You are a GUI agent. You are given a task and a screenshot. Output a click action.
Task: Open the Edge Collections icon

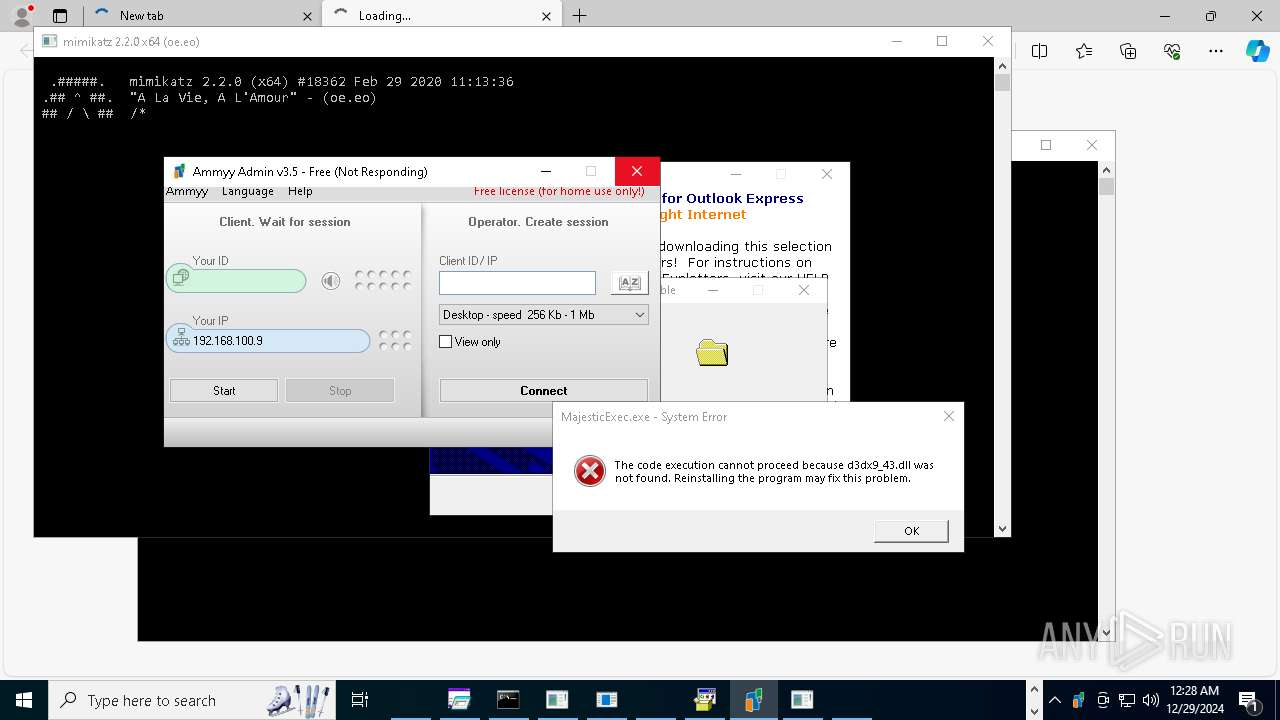(1128, 51)
